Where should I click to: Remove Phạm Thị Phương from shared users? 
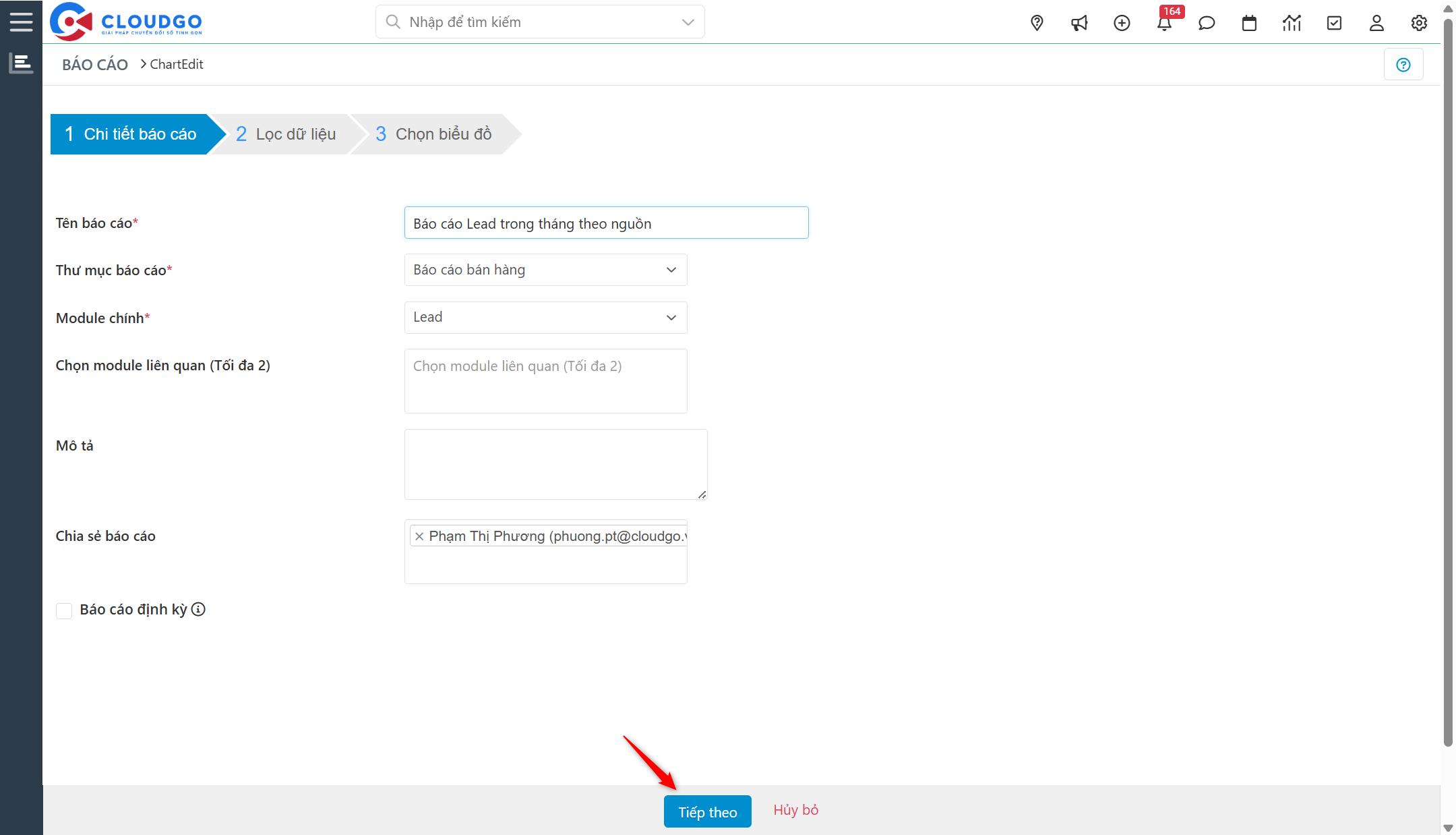pos(420,536)
